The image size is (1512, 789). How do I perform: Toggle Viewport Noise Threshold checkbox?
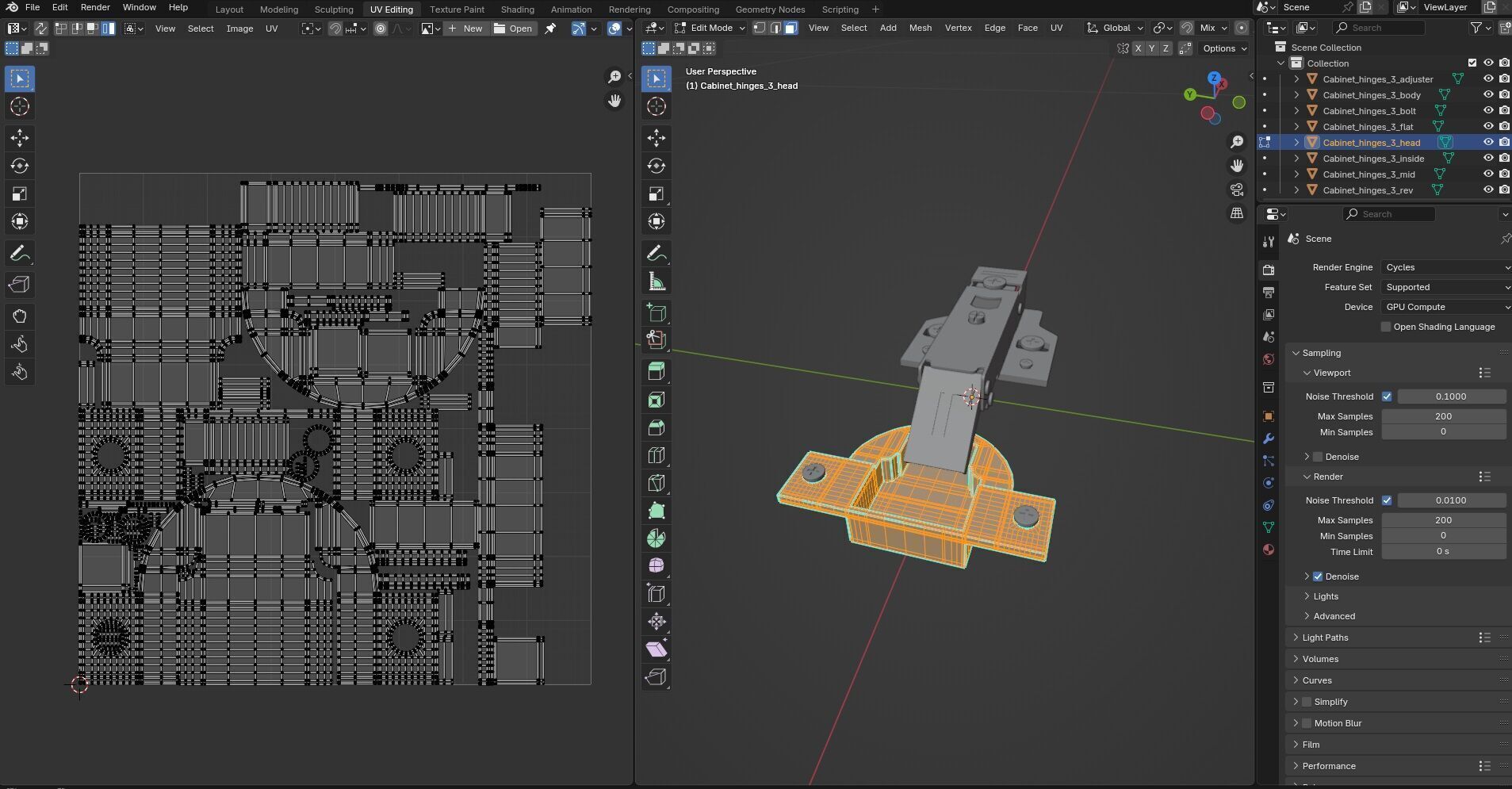1387,396
